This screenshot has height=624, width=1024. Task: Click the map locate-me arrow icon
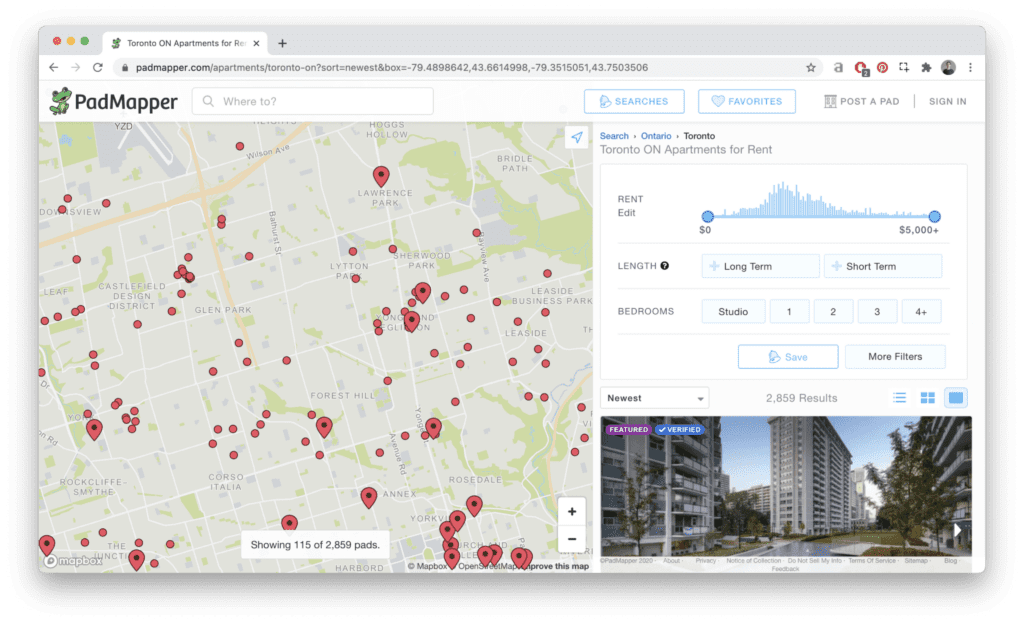(577, 138)
